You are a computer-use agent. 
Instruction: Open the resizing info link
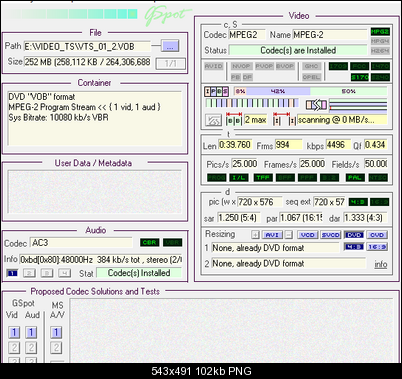pos(381,264)
